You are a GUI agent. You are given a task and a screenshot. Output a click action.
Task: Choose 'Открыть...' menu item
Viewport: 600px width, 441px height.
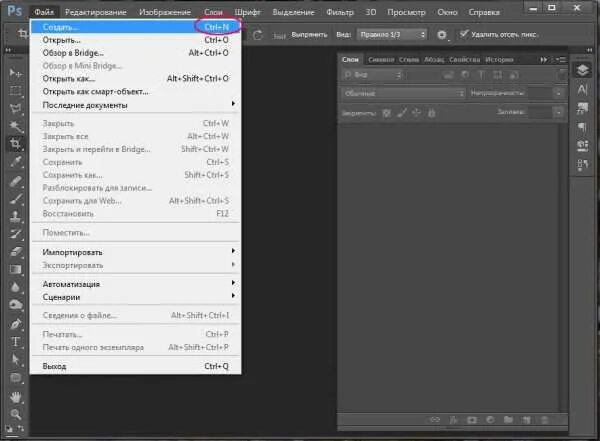pyautogui.click(x=135, y=40)
